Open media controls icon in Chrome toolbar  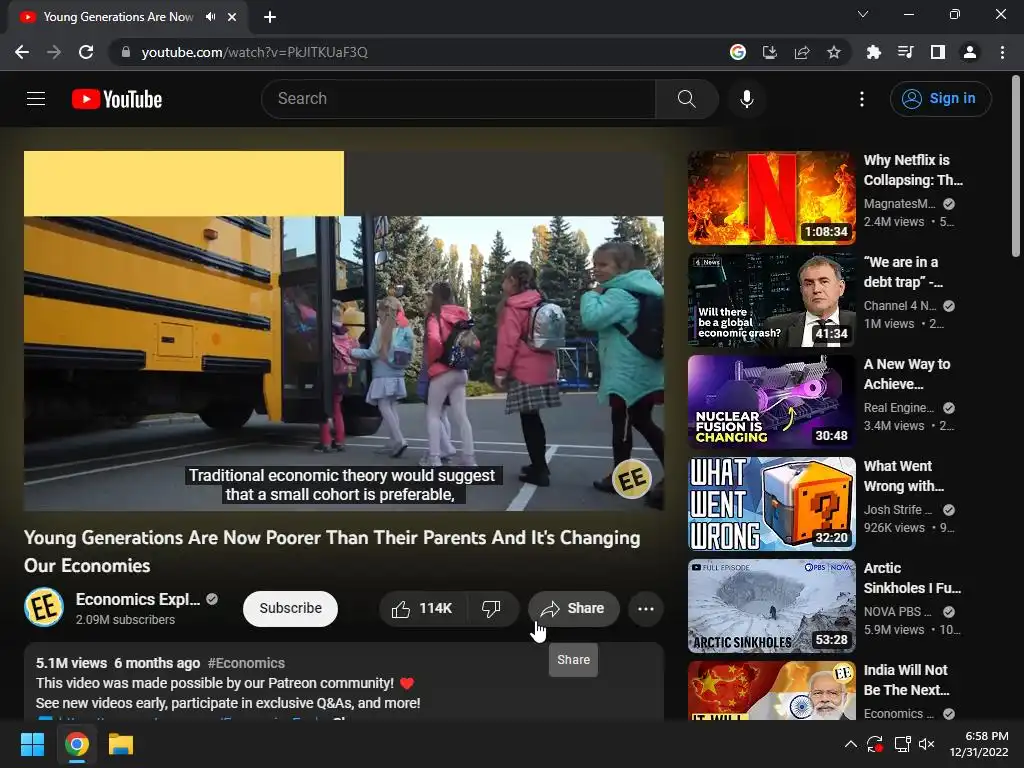pyautogui.click(x=905, y=52)
